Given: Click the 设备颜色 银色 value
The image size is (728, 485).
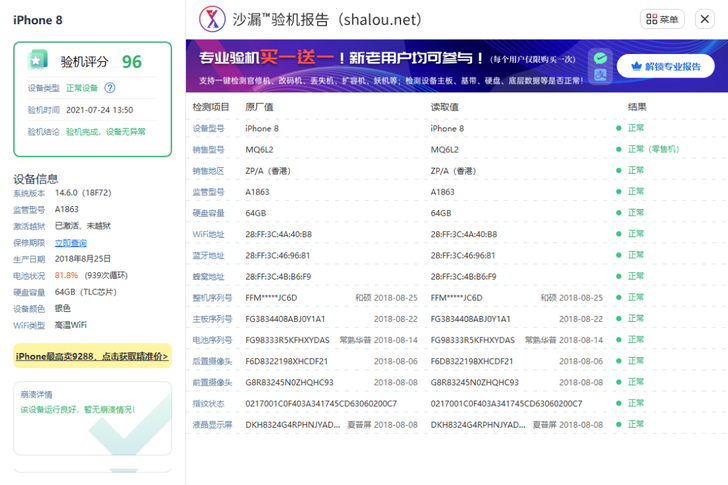Looking at the screenshot, I should (x=63, y=308).
